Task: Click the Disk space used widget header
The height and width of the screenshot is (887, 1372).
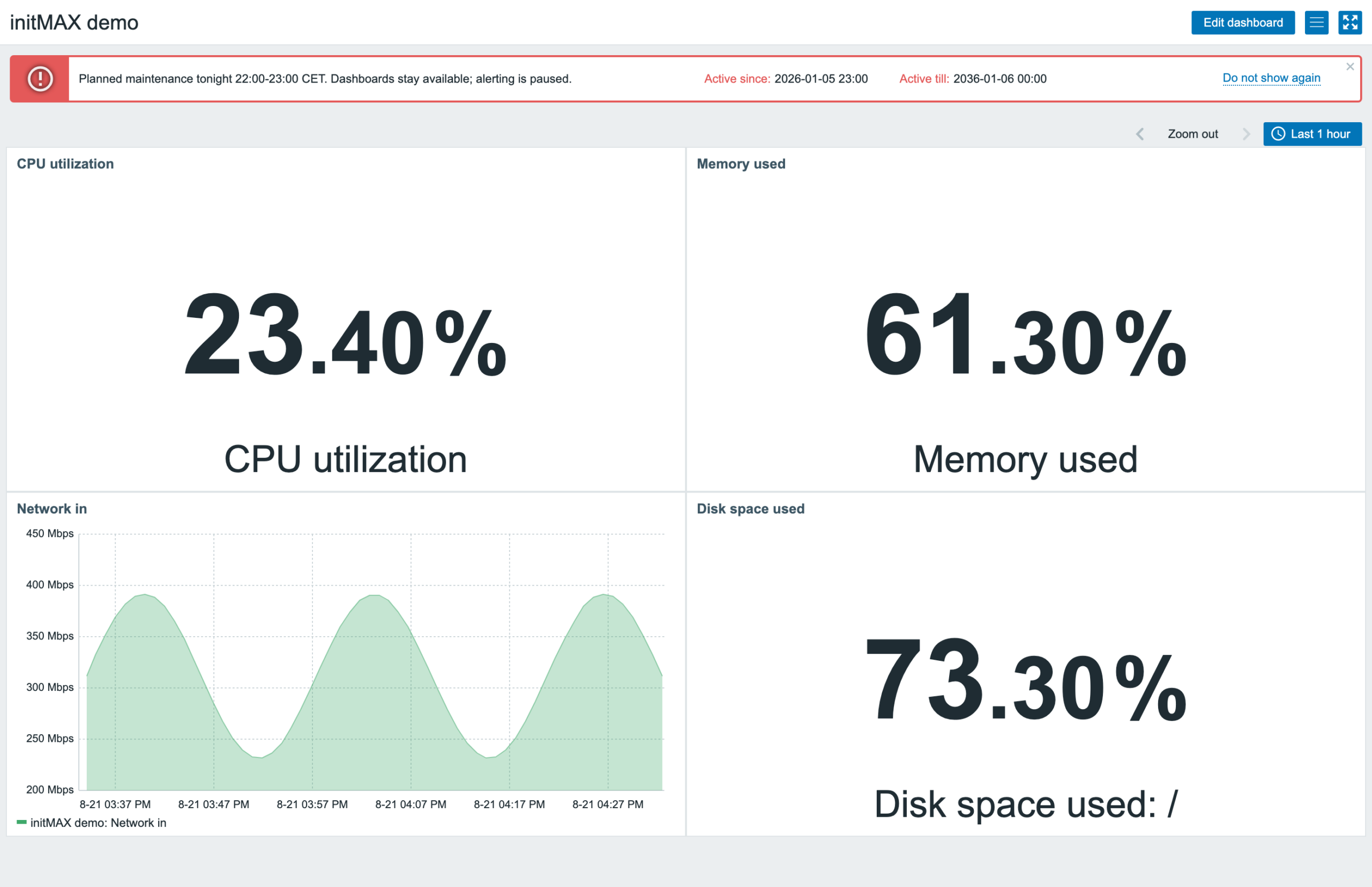Action: point(750,509)
